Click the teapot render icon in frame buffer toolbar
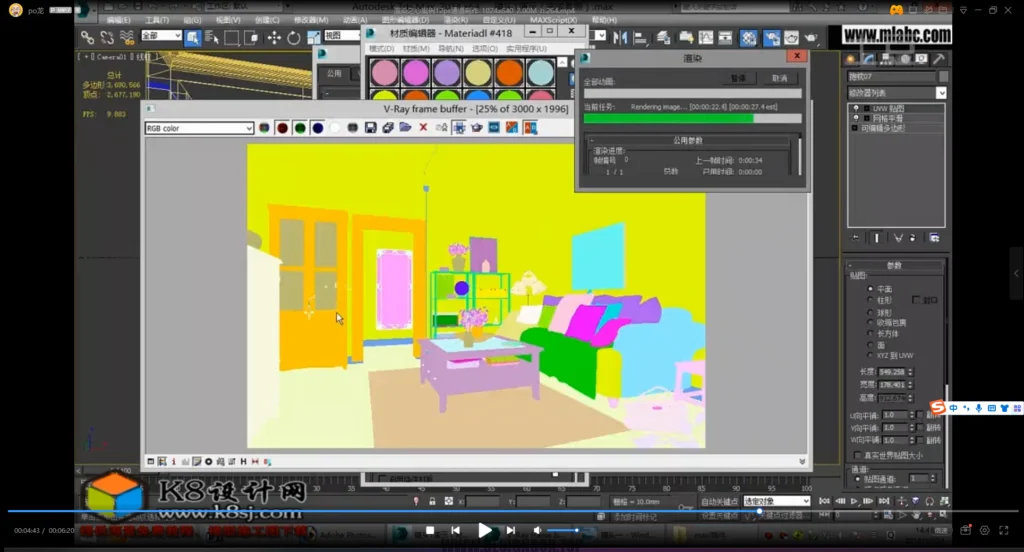1024x552 pixels. (x=477, y=128)
